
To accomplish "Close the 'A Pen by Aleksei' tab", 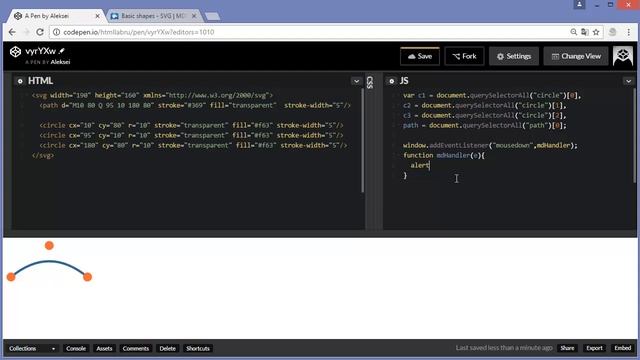I will (97, 16).
